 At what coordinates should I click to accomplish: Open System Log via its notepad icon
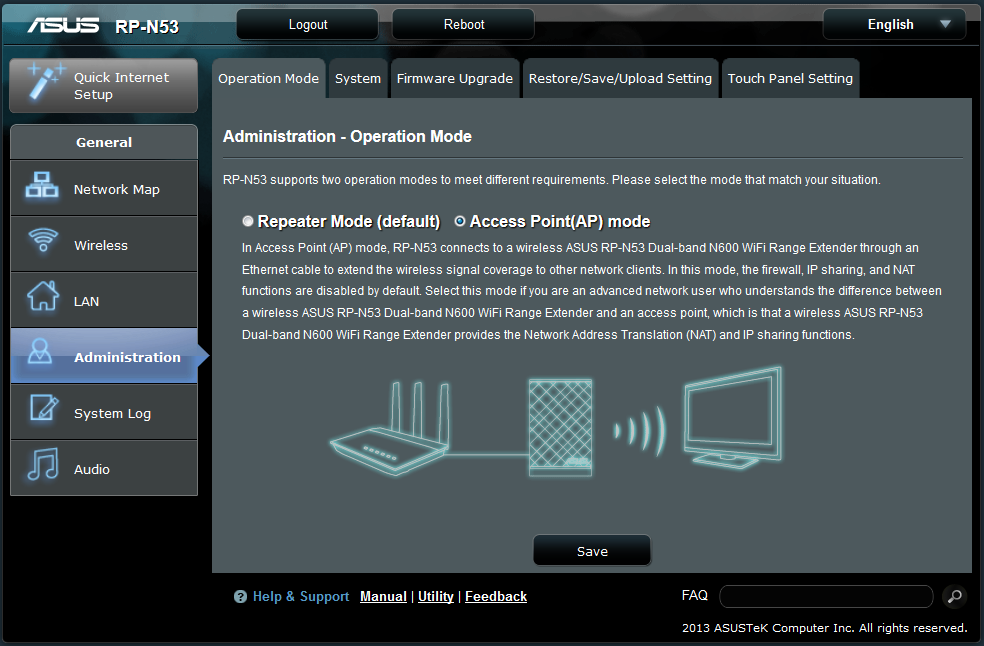42,411
